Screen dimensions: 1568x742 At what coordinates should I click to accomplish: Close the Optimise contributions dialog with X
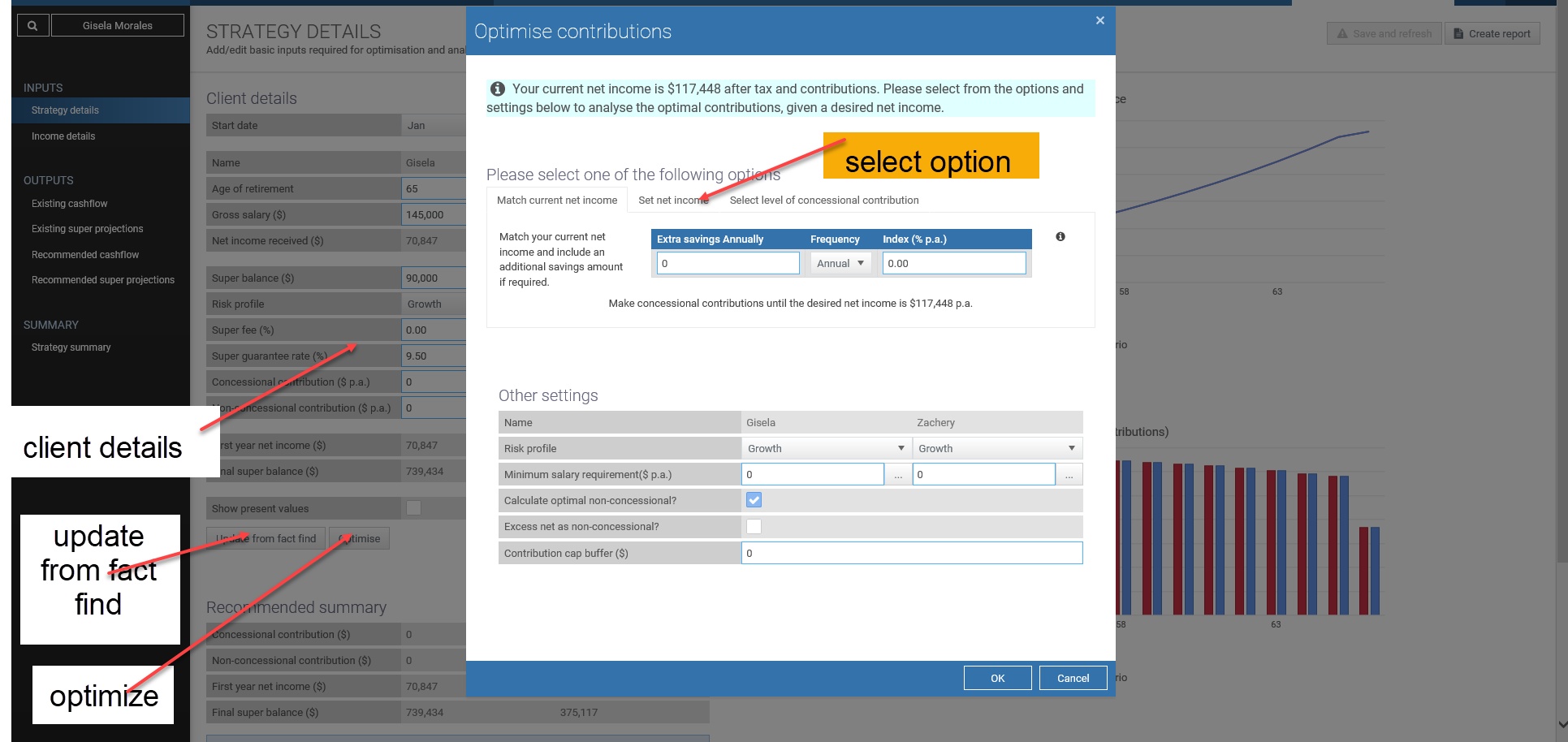pos(1099,20)
